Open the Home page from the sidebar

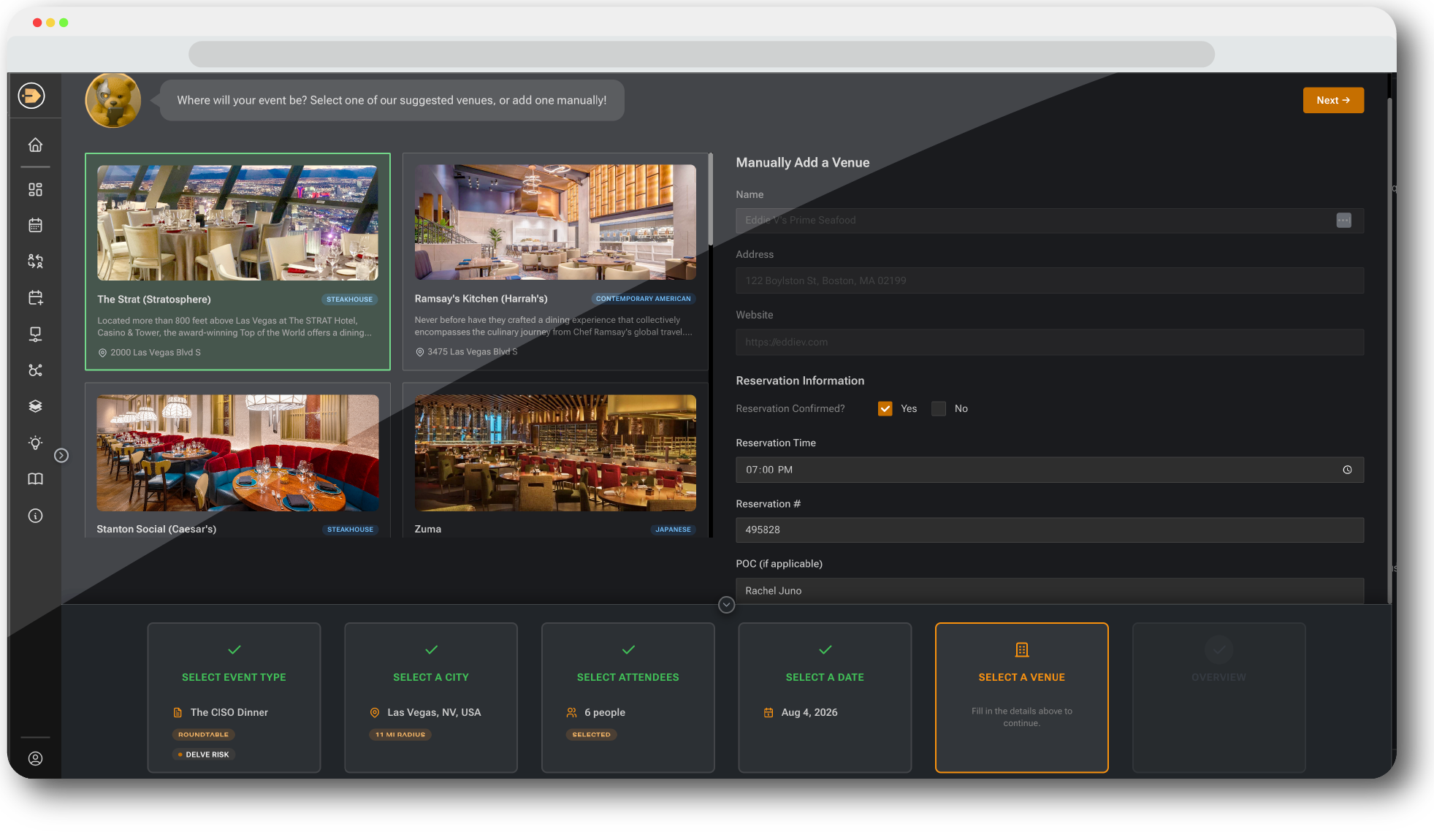(35, 145)
